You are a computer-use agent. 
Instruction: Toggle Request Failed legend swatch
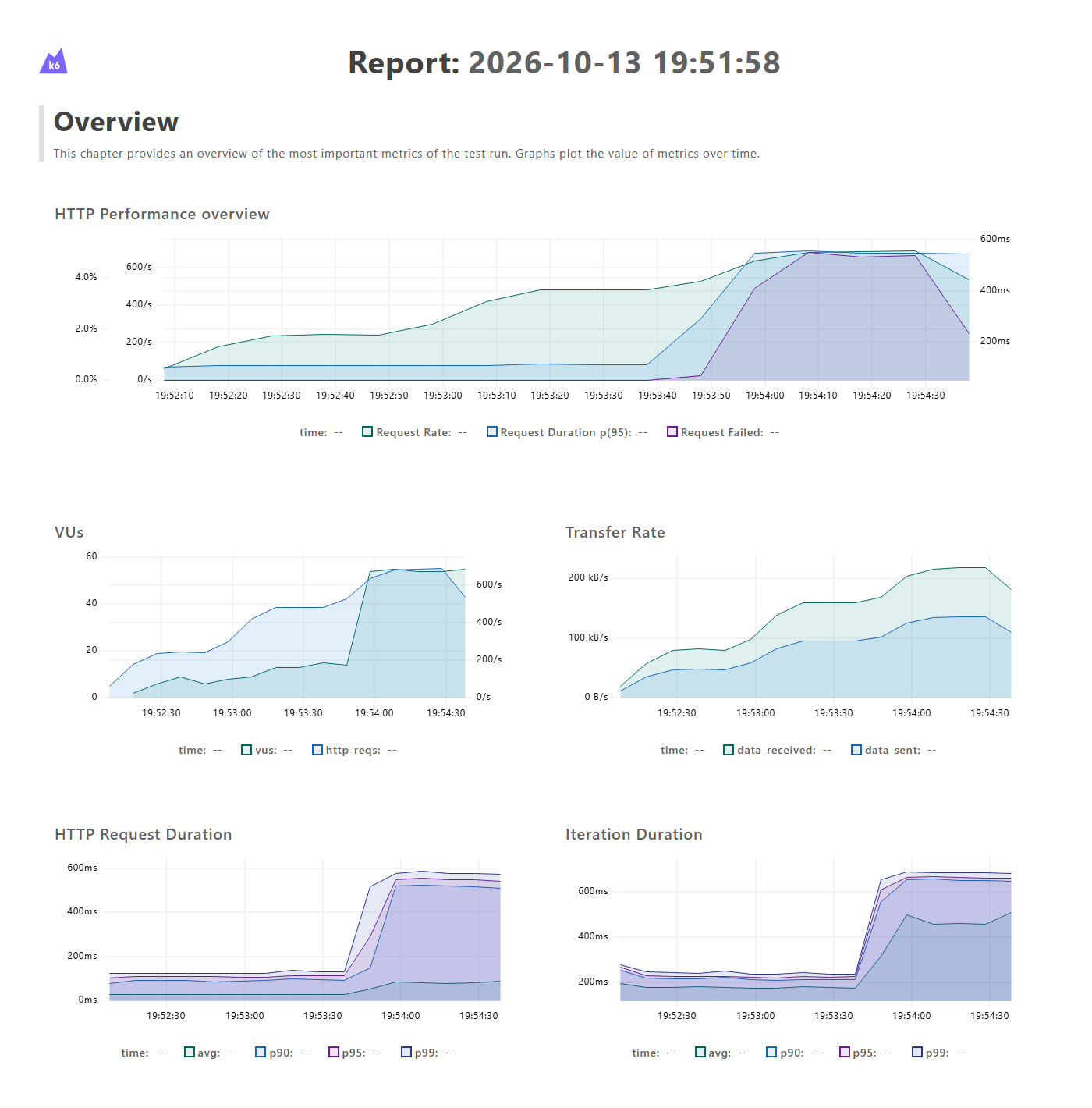click(x=672, y=431)
